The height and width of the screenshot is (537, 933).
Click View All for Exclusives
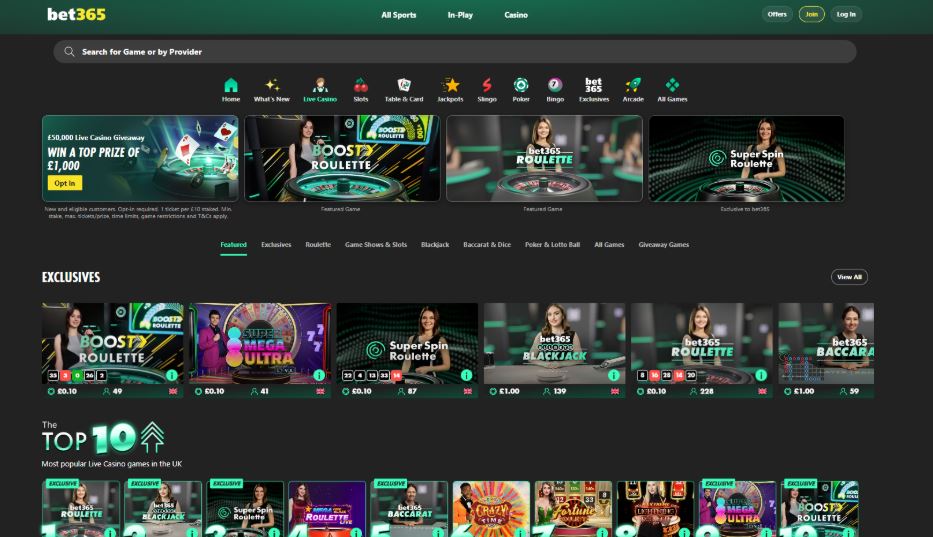tap(849, 277)
